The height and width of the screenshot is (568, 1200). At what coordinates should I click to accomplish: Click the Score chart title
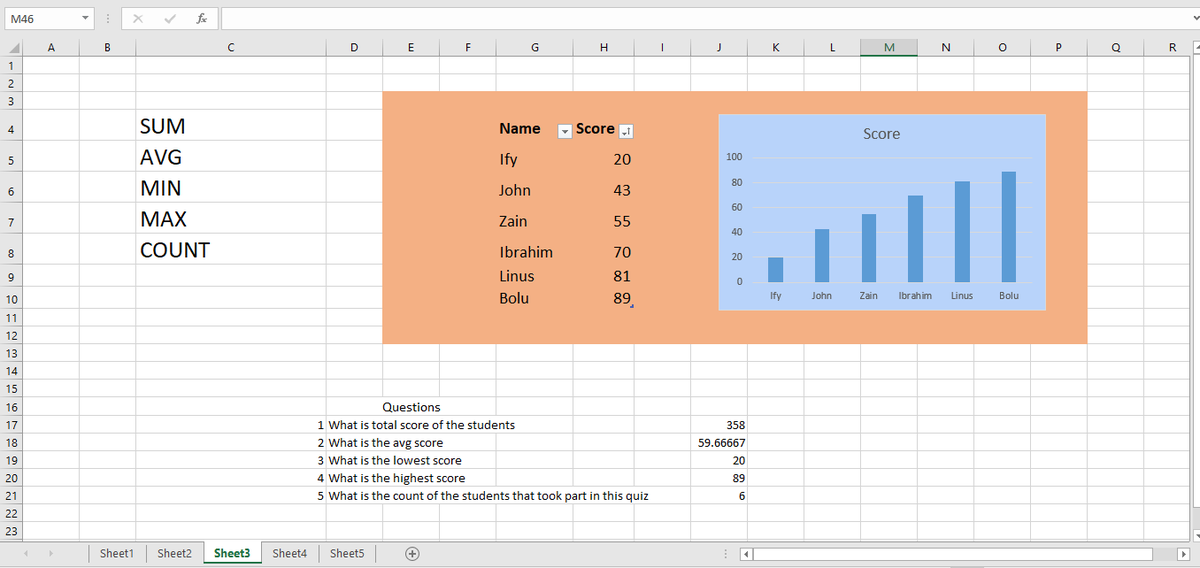[x=881, y=134]
